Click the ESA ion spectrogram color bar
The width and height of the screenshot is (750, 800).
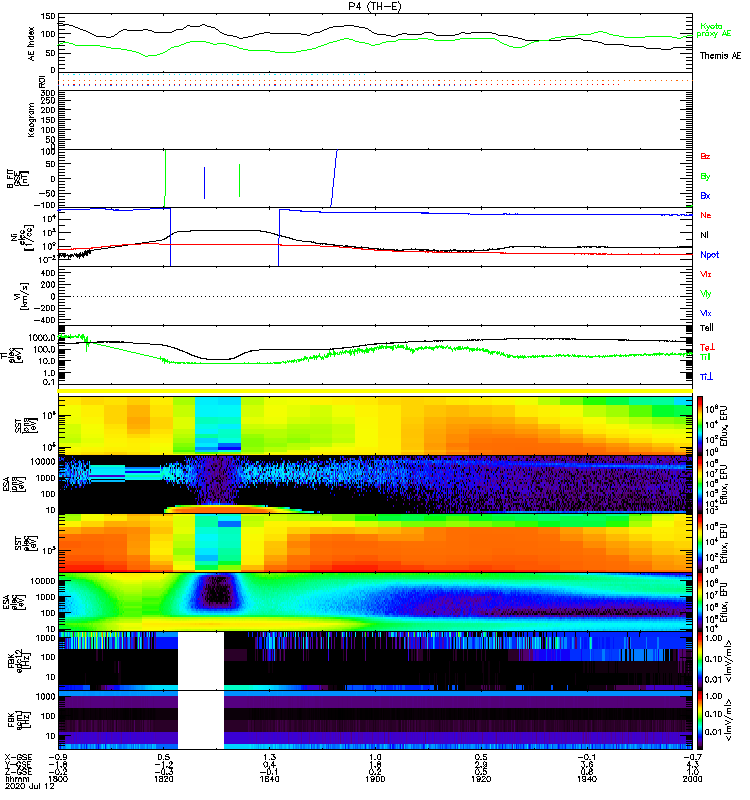tap(700, 484)
